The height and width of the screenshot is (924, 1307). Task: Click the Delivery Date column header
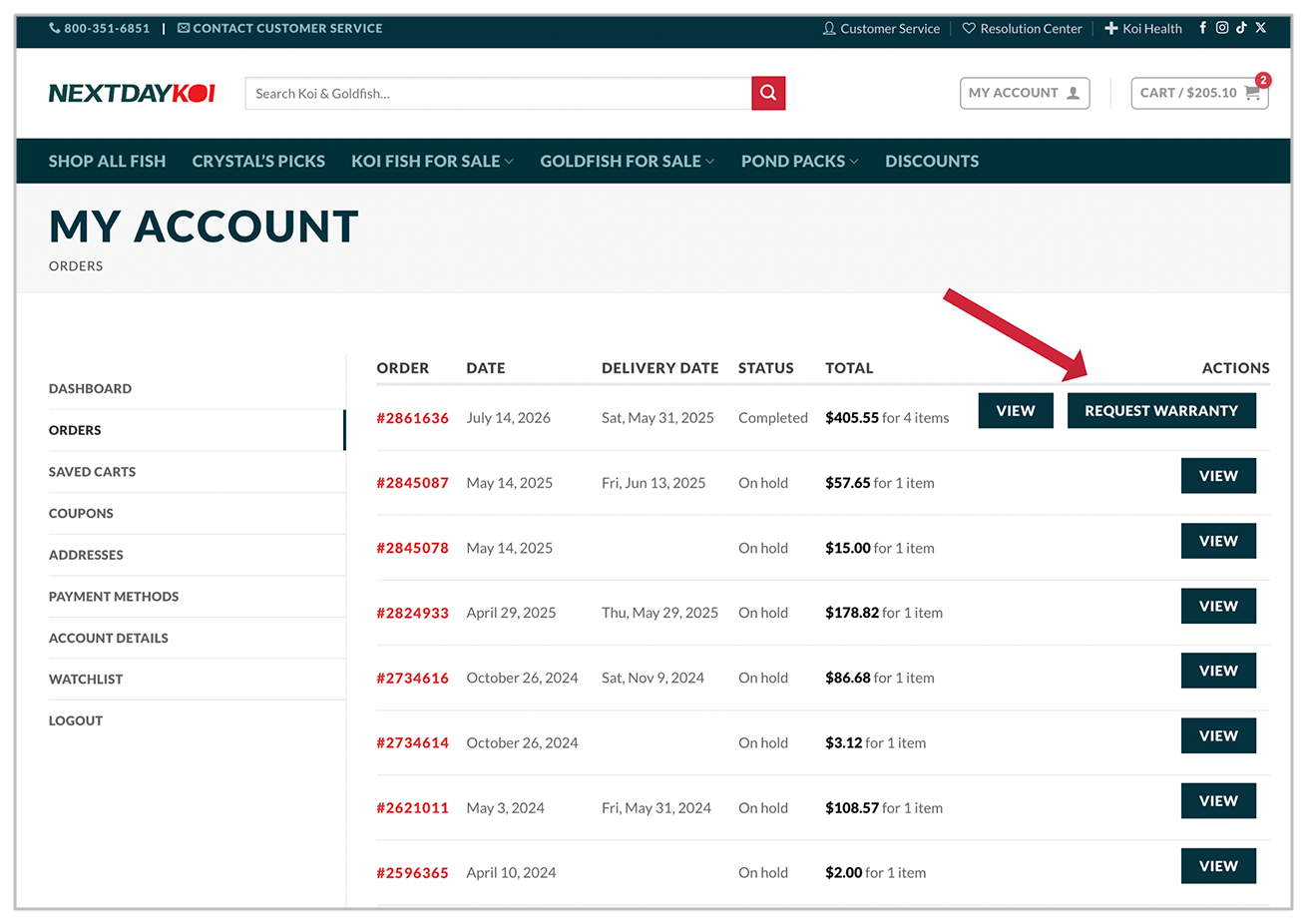click(x=659, y=368)
